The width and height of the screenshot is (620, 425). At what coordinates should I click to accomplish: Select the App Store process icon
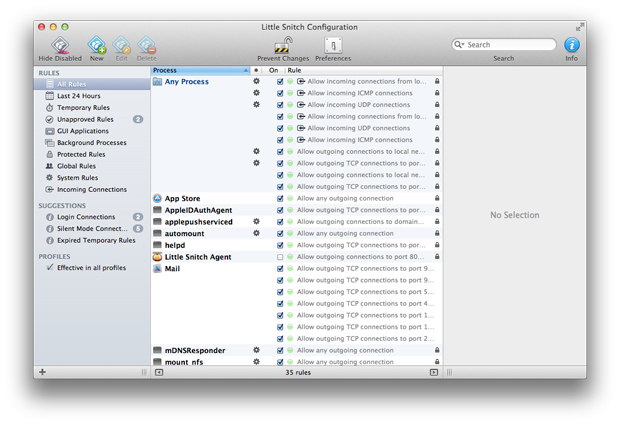click(x=158, y=198)
